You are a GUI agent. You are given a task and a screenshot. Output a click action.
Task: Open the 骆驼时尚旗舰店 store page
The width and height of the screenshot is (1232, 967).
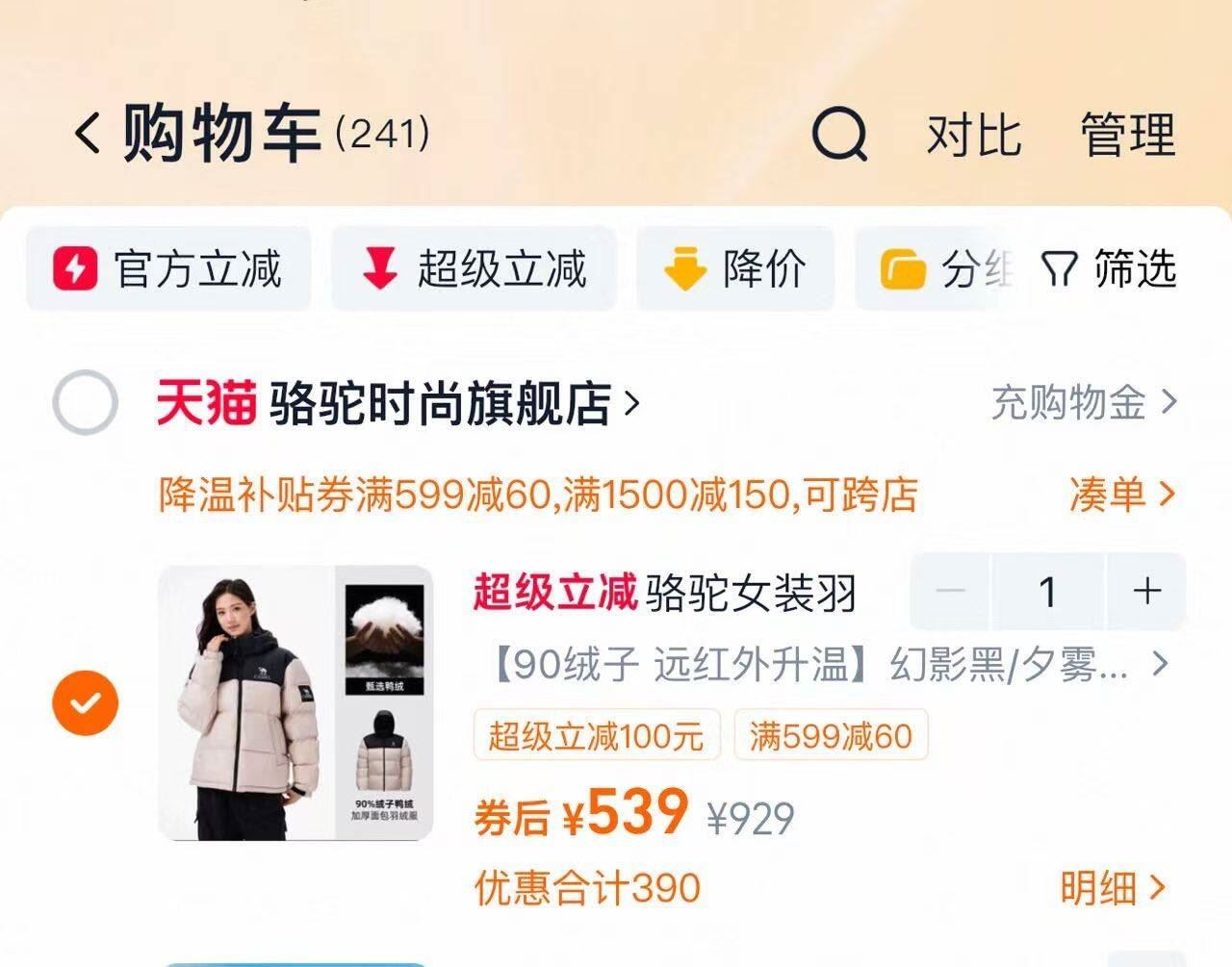(x=453, y=403)
